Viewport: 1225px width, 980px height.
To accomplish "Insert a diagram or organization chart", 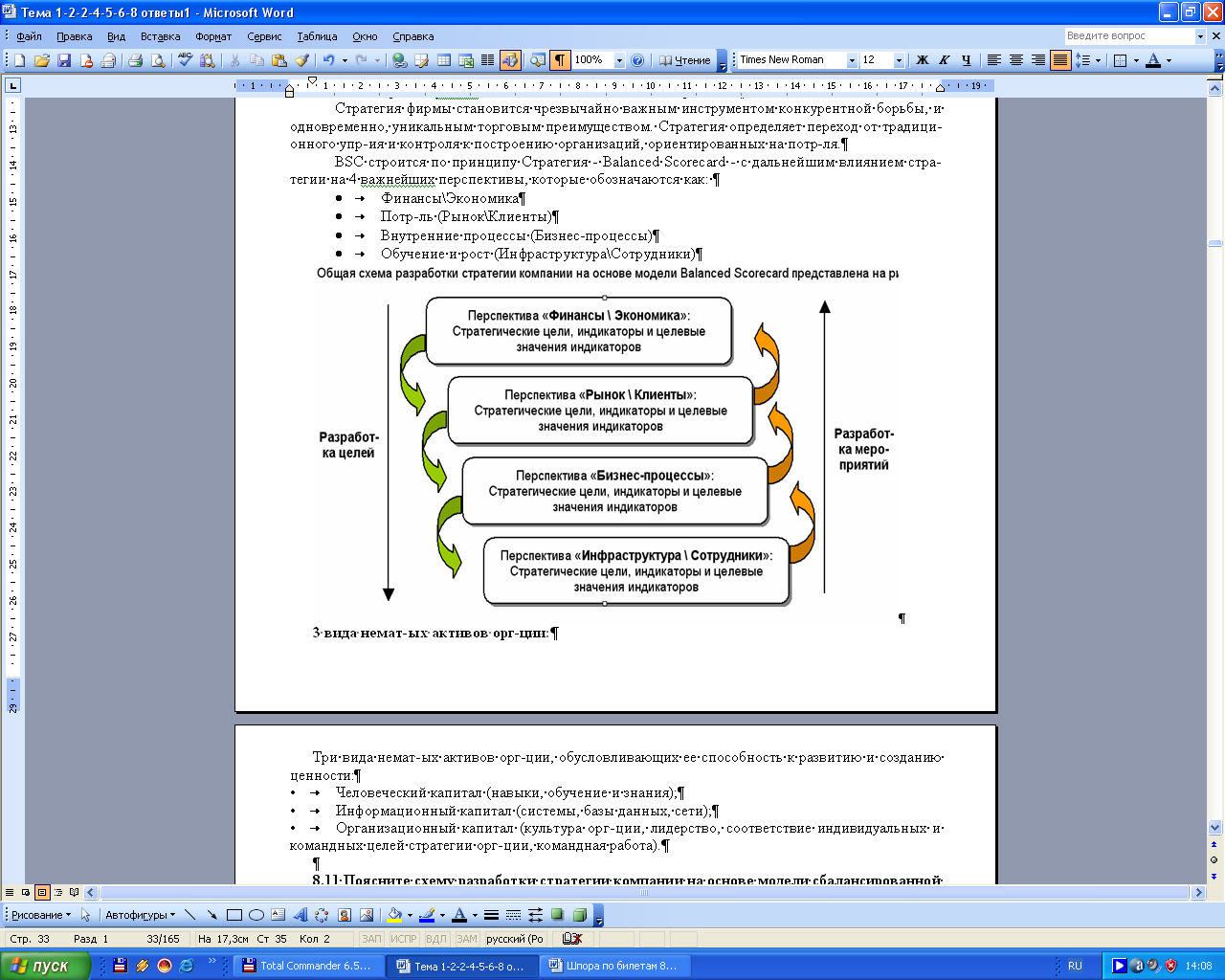I will (322, 915).
